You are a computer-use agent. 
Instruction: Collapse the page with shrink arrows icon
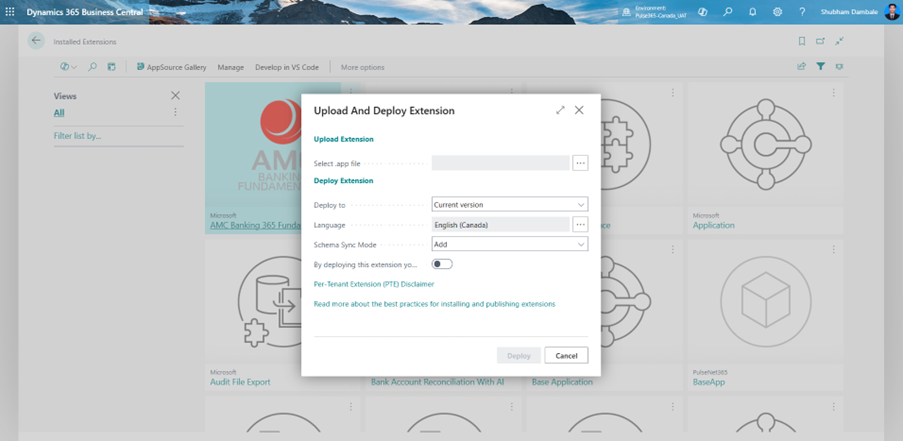click(840, 41)
